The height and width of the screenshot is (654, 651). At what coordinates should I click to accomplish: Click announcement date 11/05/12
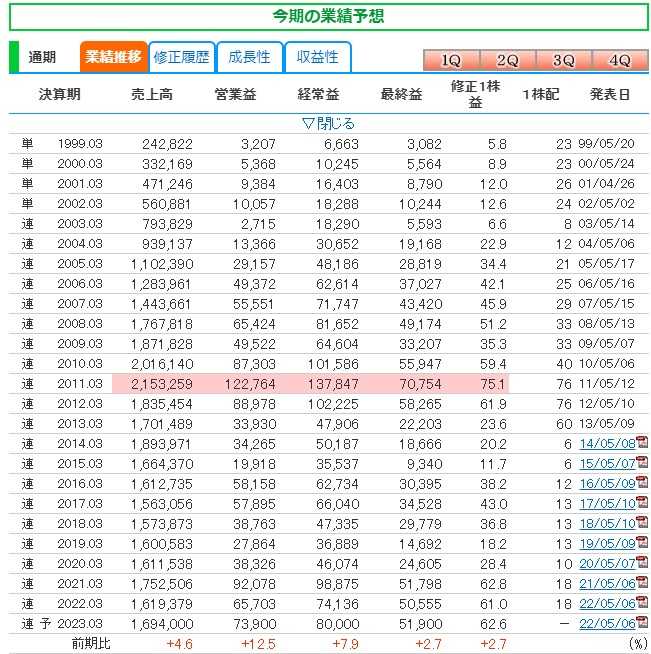point(606,384)
